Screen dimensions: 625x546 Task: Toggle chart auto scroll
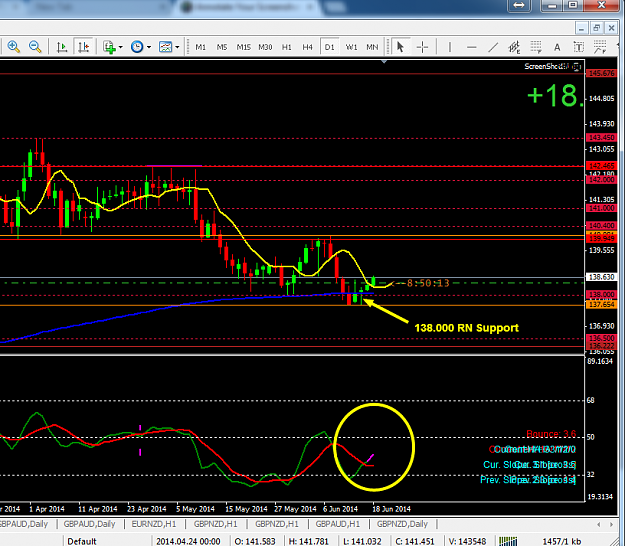[62, 47]
